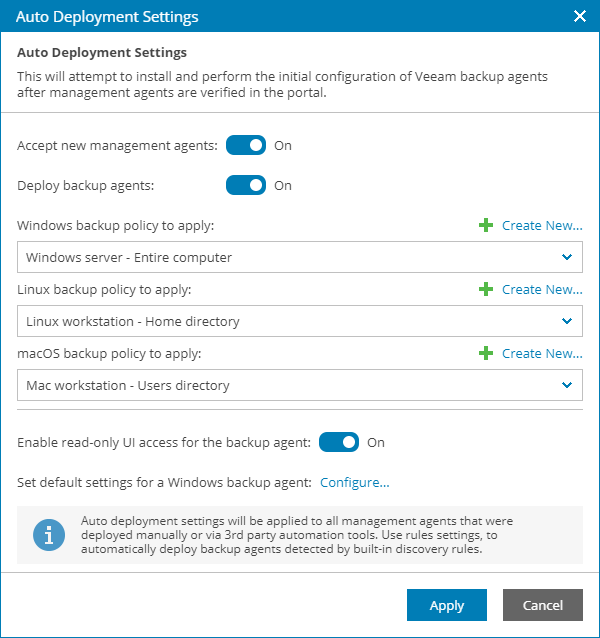Image resolution: width=600 pixels, height=638 pixels.
Task: Toggle read-only UI access for backup agent
Action: pos(338,442)
